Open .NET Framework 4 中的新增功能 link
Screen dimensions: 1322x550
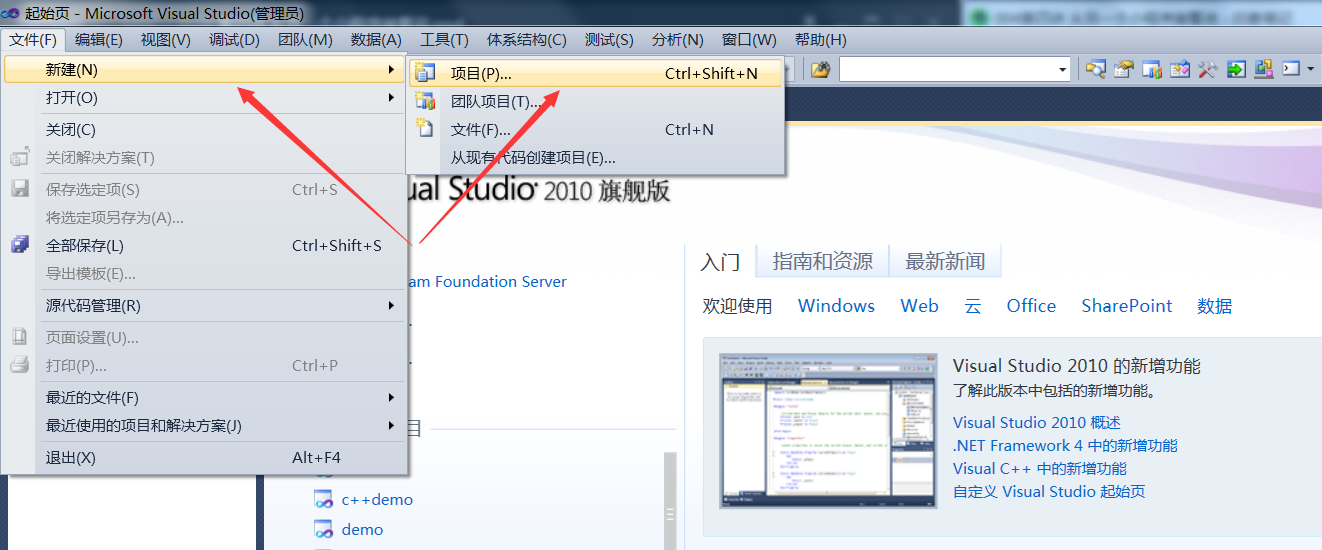[1065, 446]
